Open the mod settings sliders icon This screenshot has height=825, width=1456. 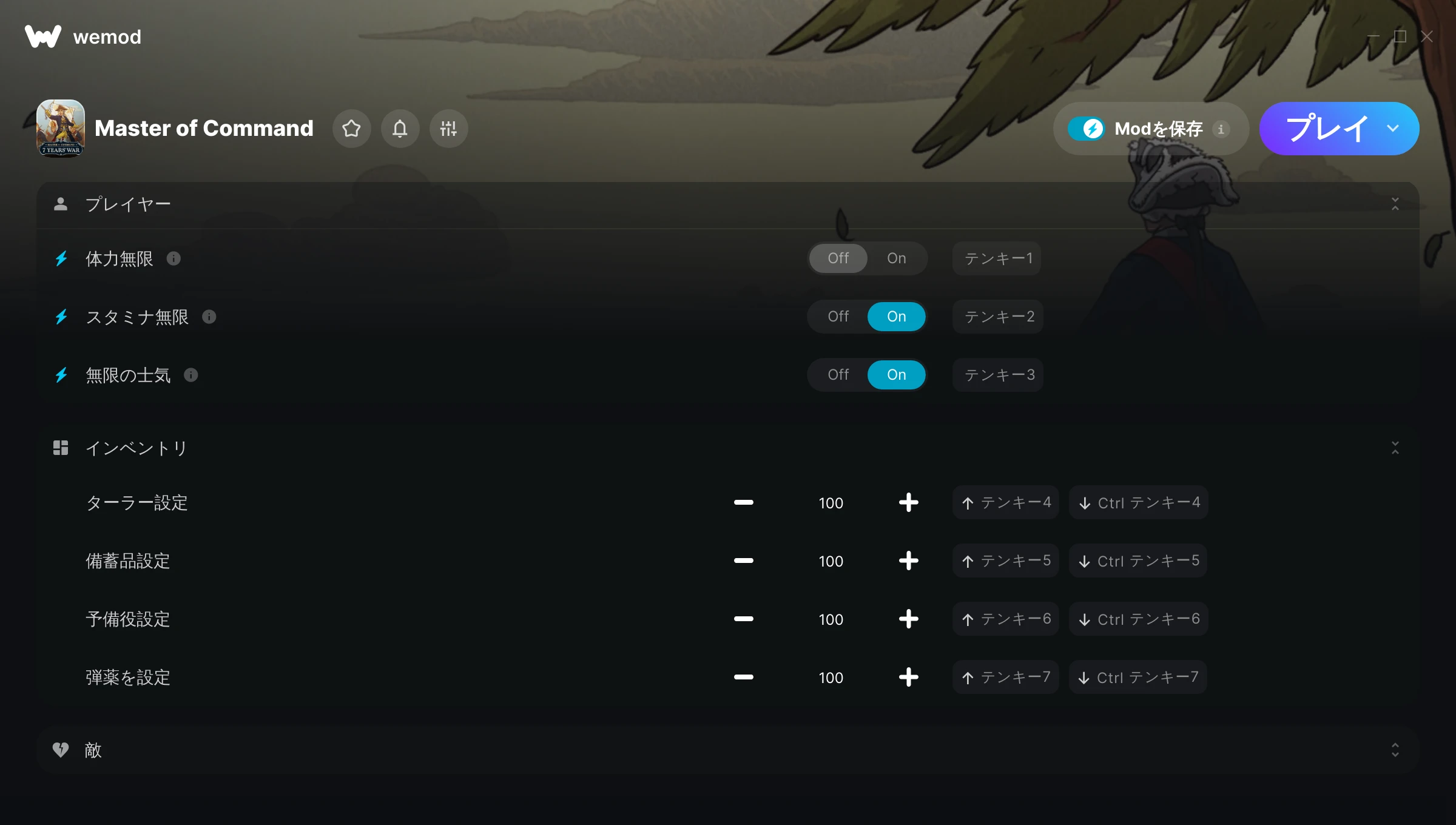tap(448, 129)
